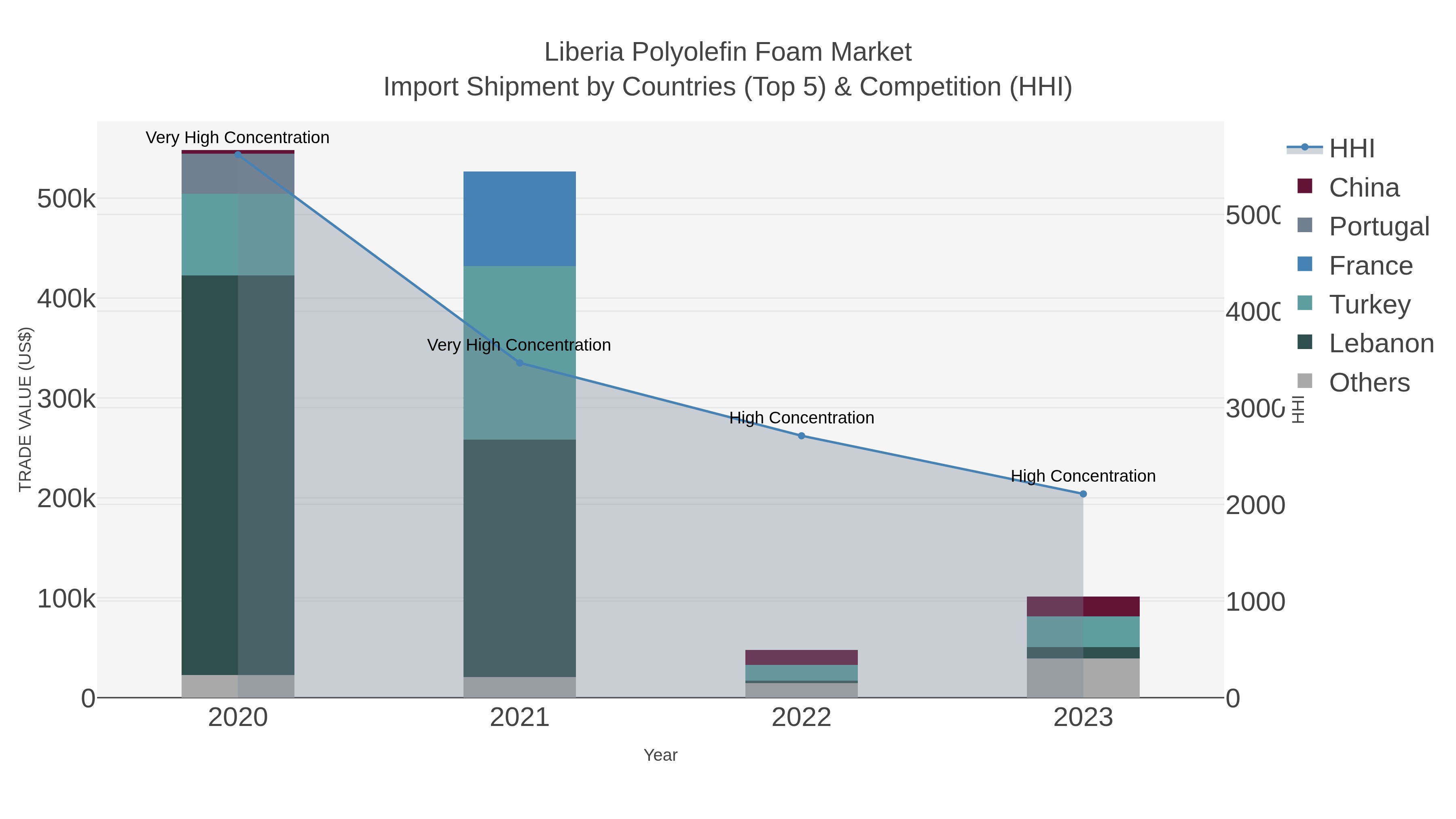Click the Year axis title
The image size is (1456, 819).
[x=660, y=755]
